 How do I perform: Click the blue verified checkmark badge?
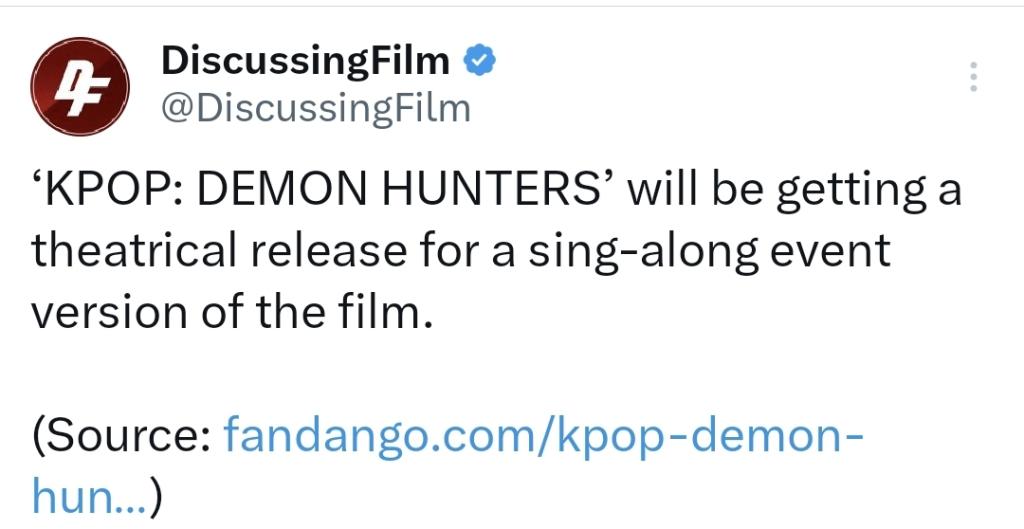[479, 61]
